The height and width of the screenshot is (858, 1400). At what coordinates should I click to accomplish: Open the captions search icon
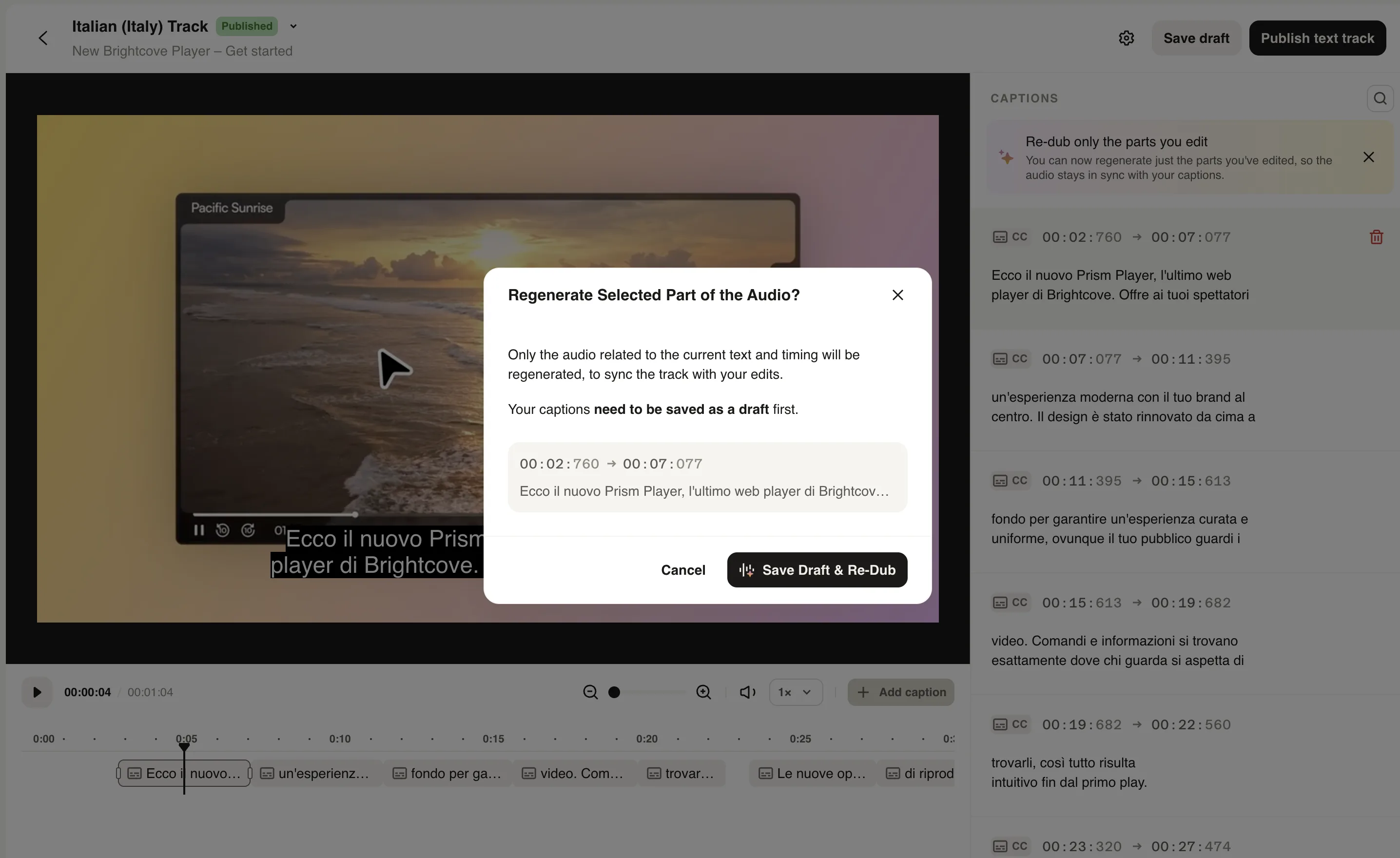pyautogui.click(x=1380, y=98)
